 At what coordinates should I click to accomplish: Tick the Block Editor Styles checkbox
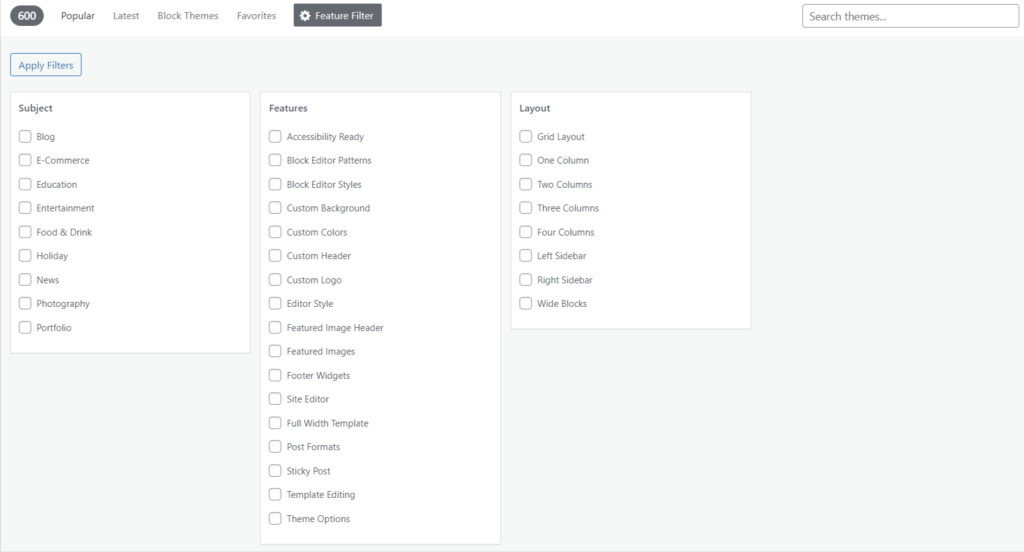275,184
